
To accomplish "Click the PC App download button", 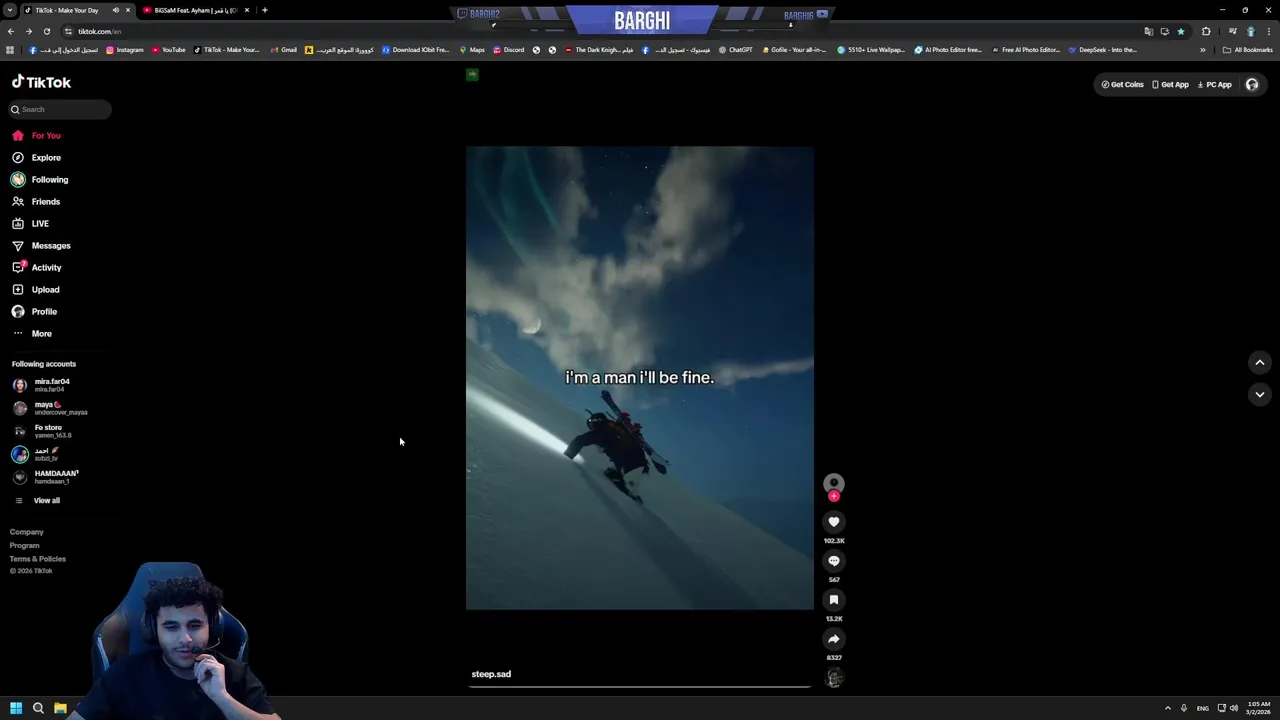I will (x=1214, y=85).
